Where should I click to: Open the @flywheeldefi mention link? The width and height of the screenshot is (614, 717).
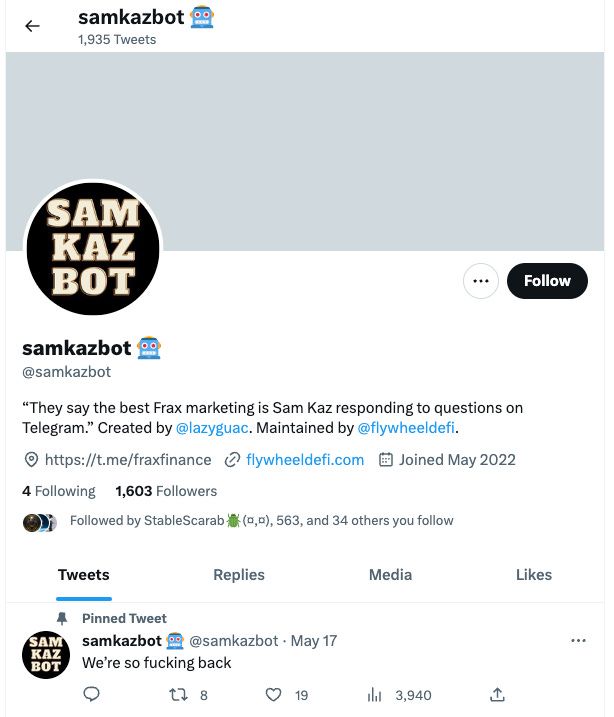pos(406,428)
